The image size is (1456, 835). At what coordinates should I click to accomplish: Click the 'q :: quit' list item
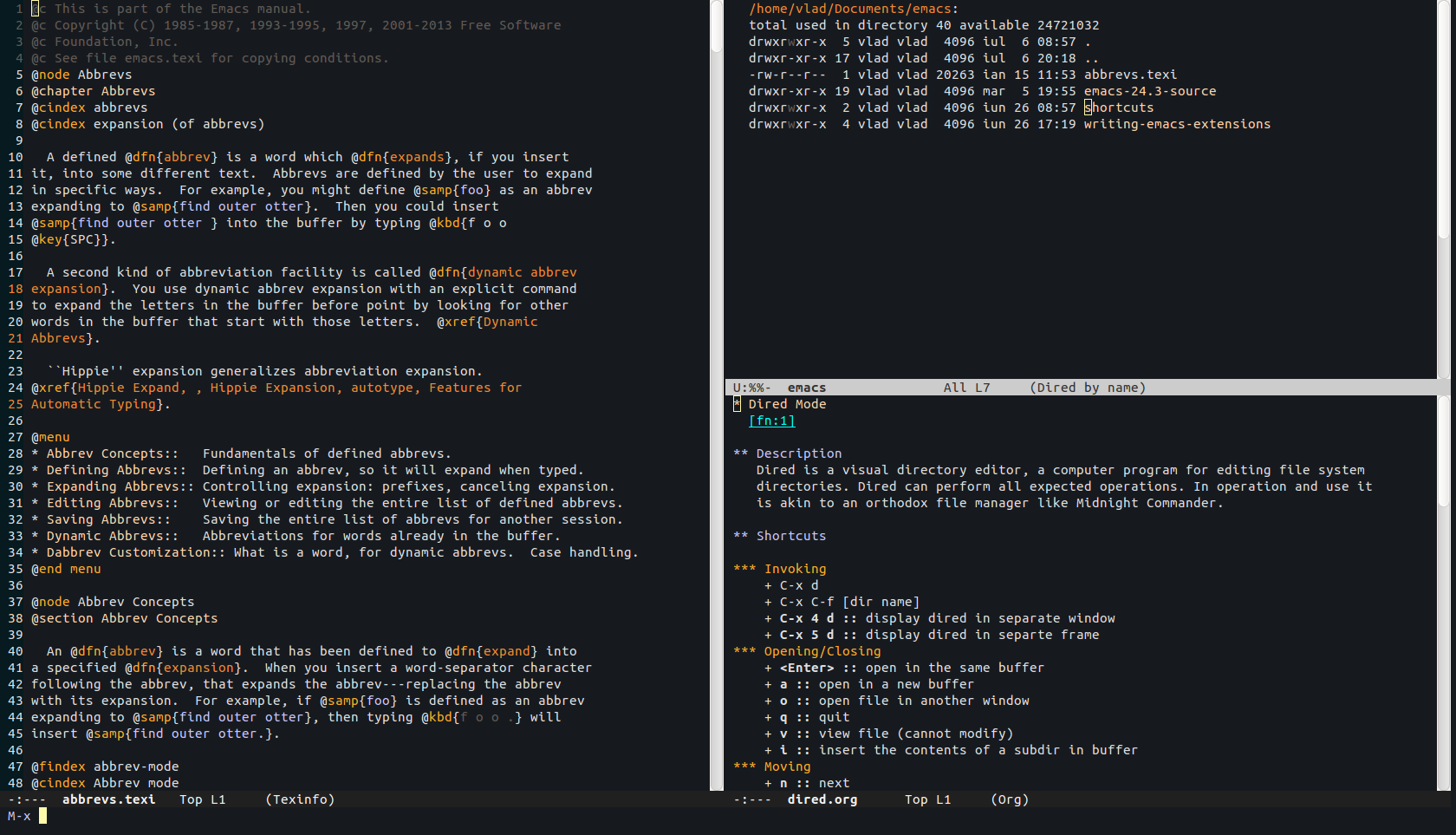pyautogui.click(x=807, y=717)
